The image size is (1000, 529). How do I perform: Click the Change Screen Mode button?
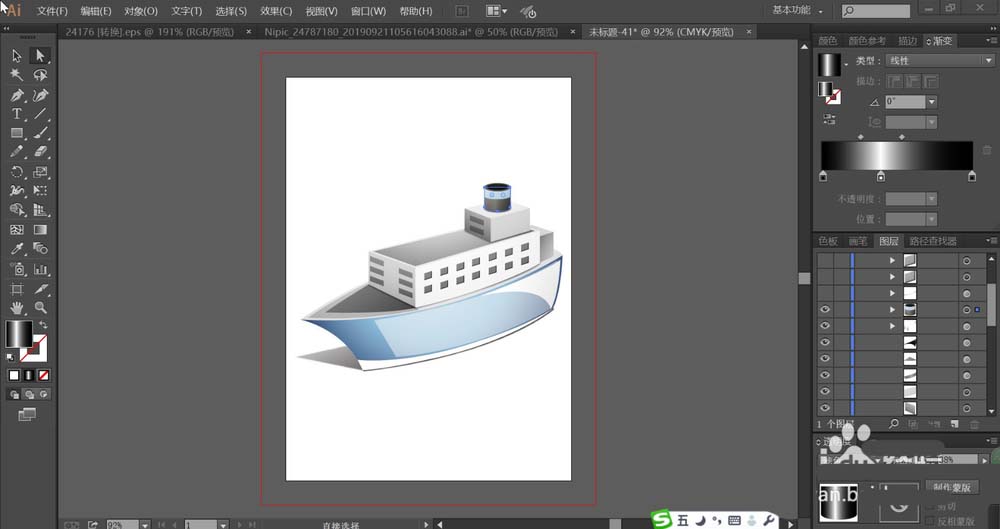pos(27,415)
